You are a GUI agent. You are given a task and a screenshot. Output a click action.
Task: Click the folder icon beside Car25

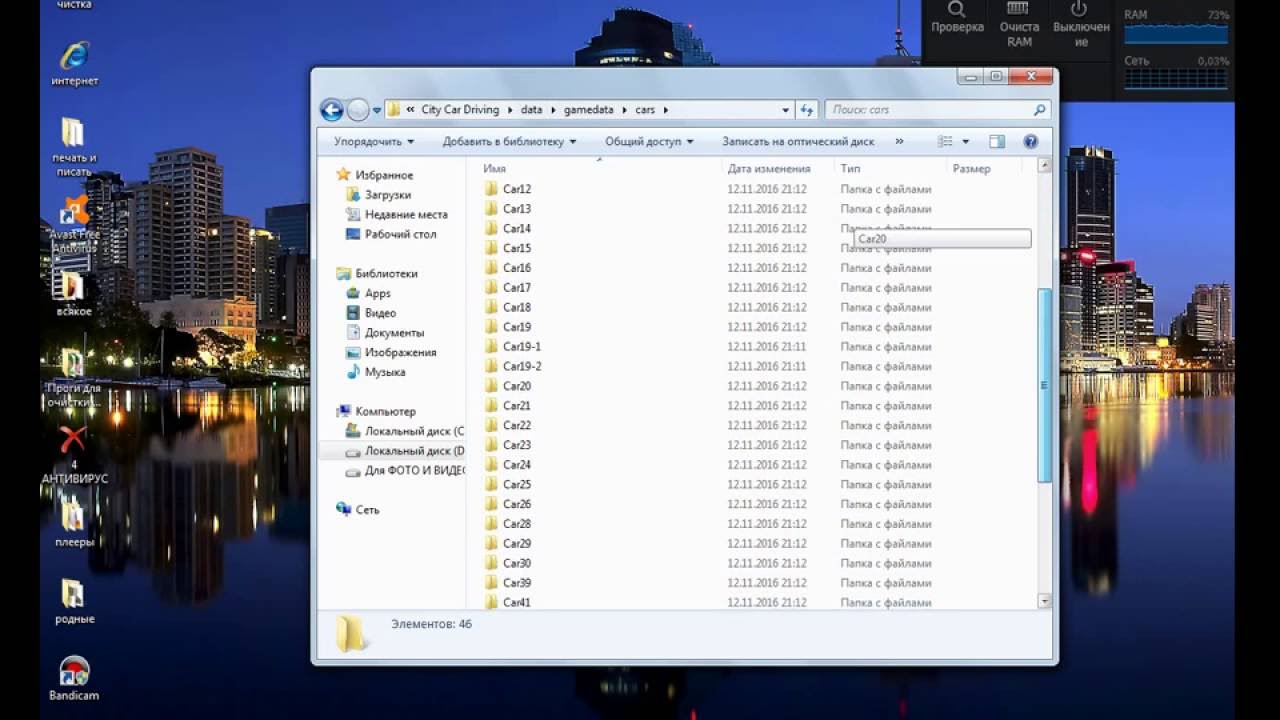(x=491, y=484)
